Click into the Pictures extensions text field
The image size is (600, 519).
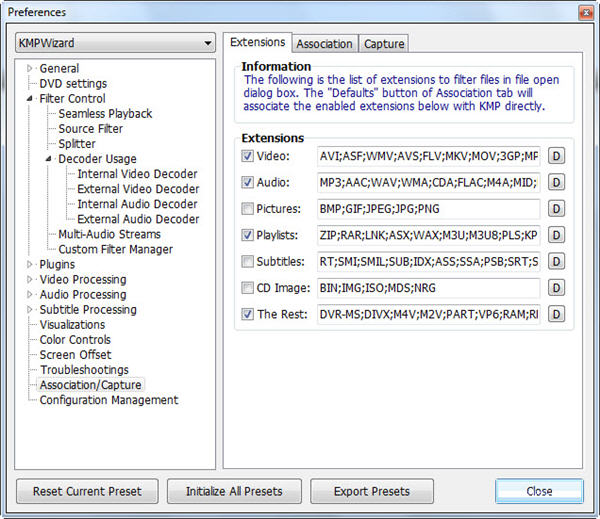point(428,209)
